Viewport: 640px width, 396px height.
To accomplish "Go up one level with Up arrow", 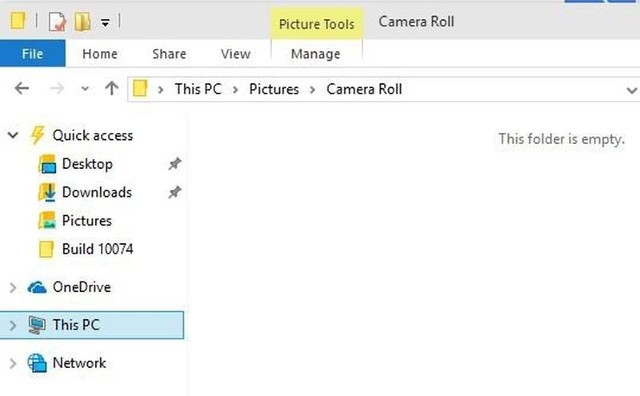I will point(111,88).
